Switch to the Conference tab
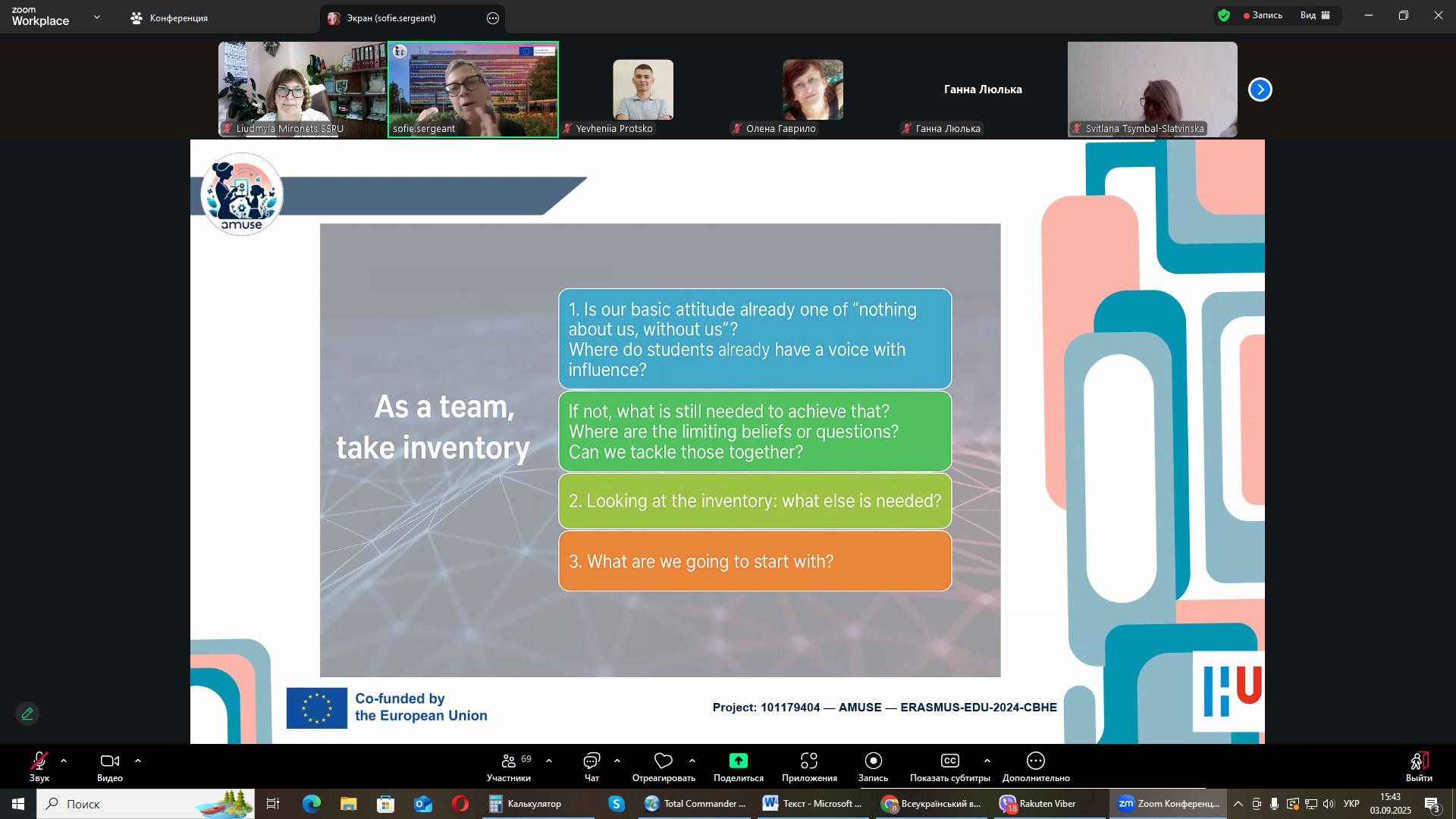1456x819 pixels. pyautogui.click(x=169, y=18)
